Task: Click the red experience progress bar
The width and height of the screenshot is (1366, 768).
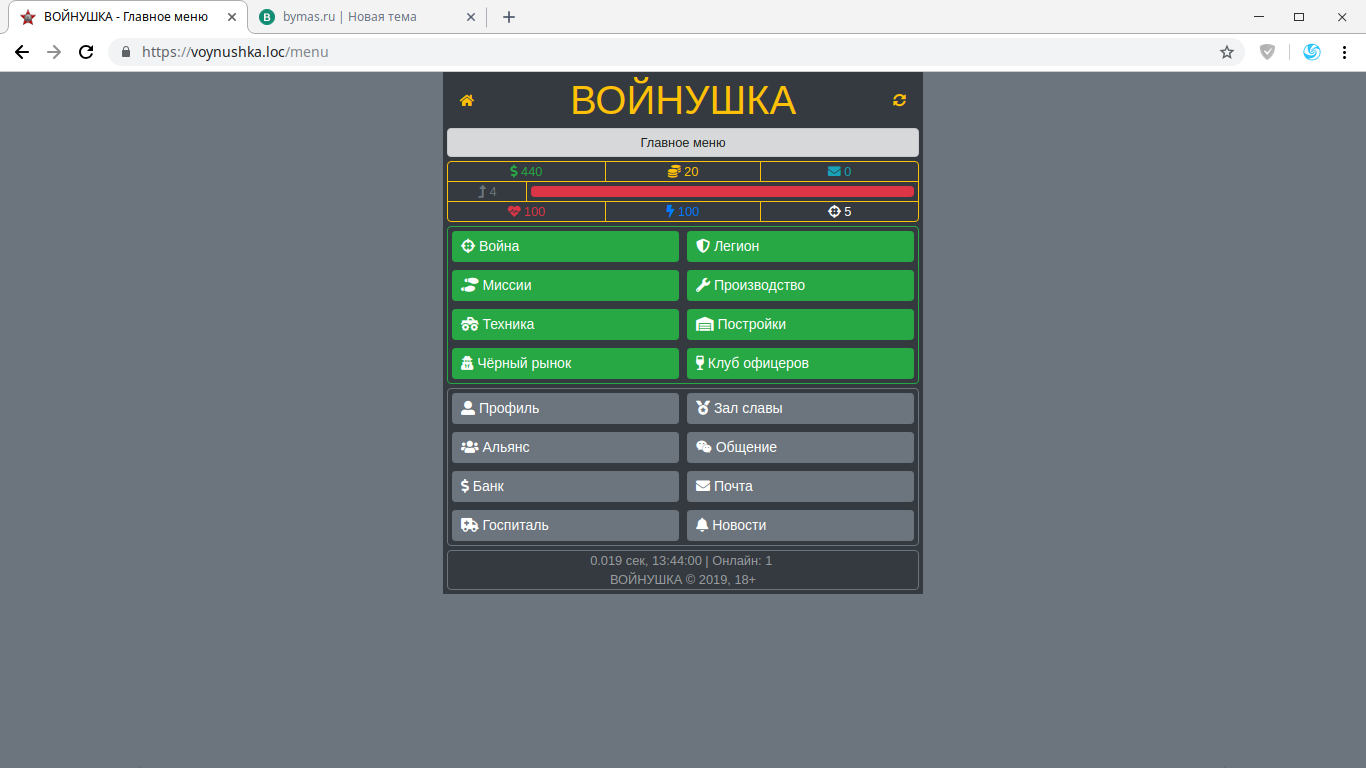Action: (x=721, y=191)
